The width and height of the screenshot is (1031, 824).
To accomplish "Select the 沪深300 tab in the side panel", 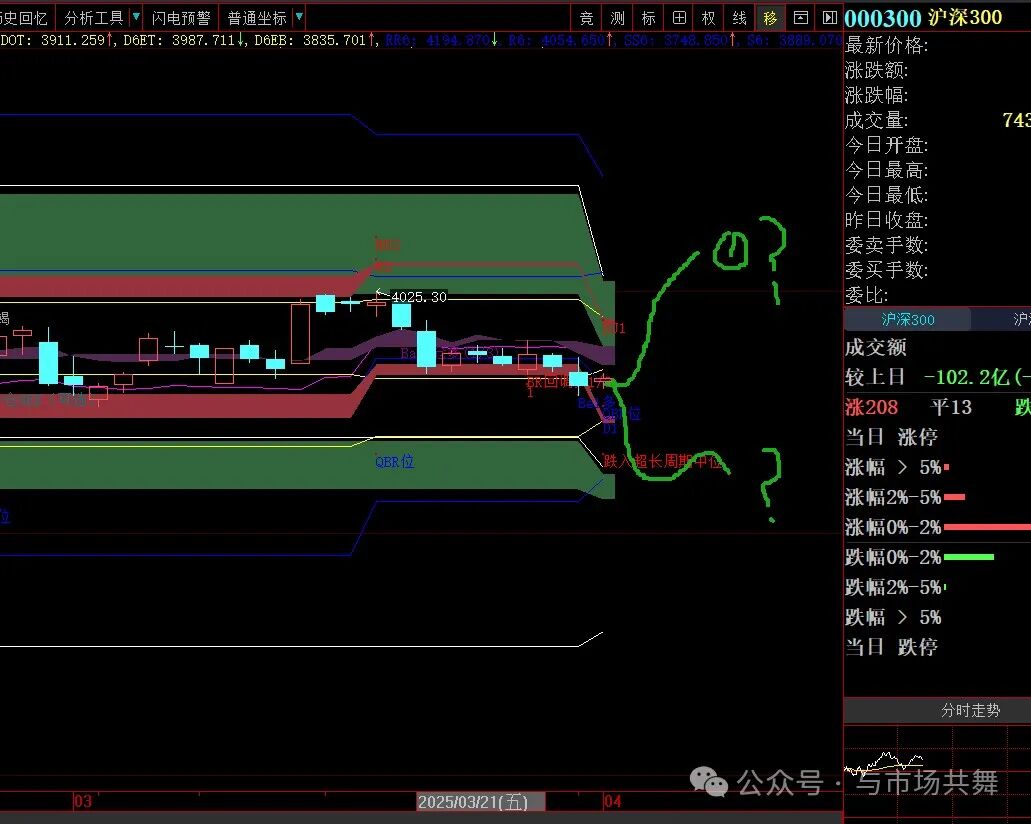I will 907,320.
